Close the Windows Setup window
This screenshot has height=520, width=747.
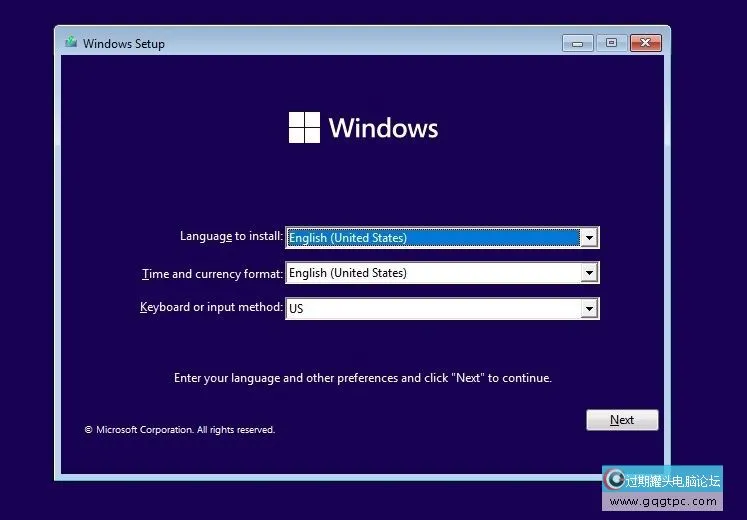pos(647,43)
